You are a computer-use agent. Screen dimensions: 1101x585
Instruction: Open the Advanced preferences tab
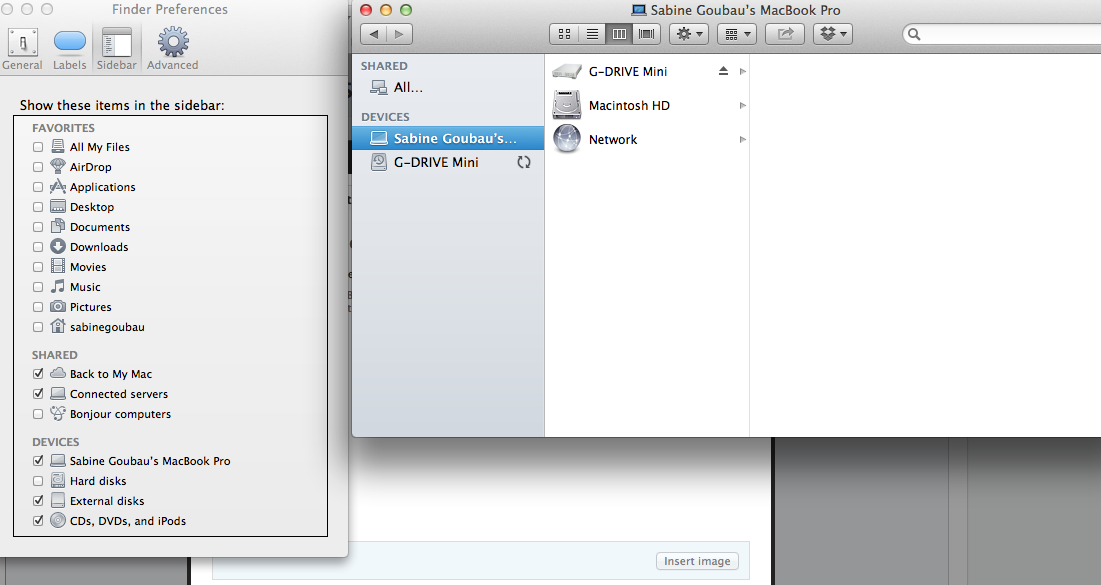point(173,49)
